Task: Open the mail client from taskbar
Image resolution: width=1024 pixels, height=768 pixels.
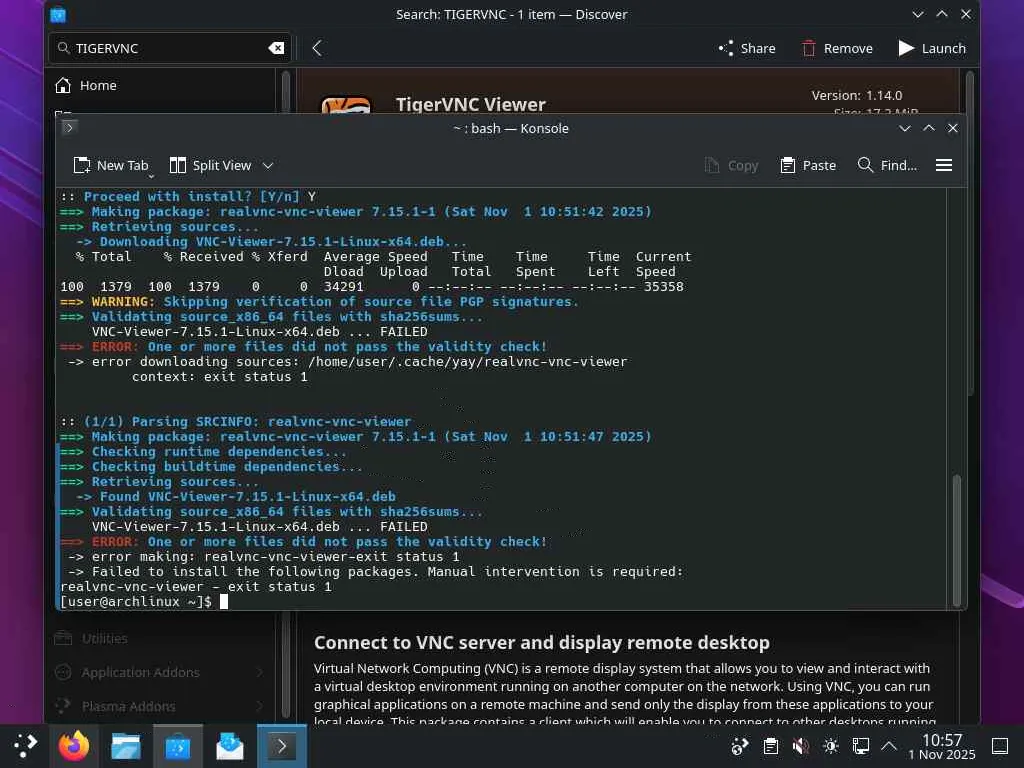Action: (230, 746)
